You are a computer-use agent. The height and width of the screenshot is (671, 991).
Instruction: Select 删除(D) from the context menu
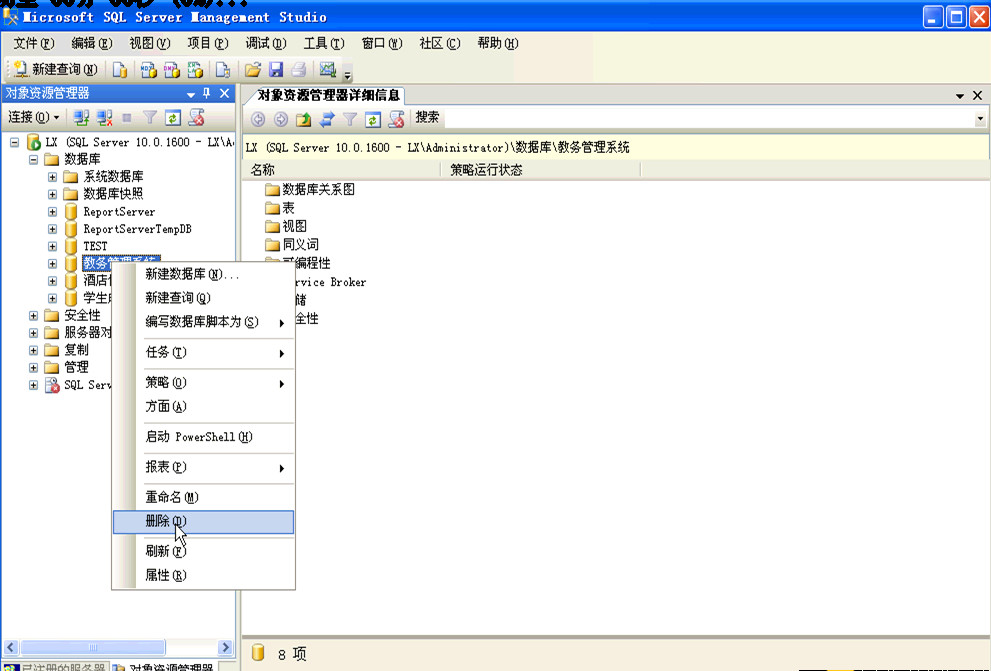point(203,522)
